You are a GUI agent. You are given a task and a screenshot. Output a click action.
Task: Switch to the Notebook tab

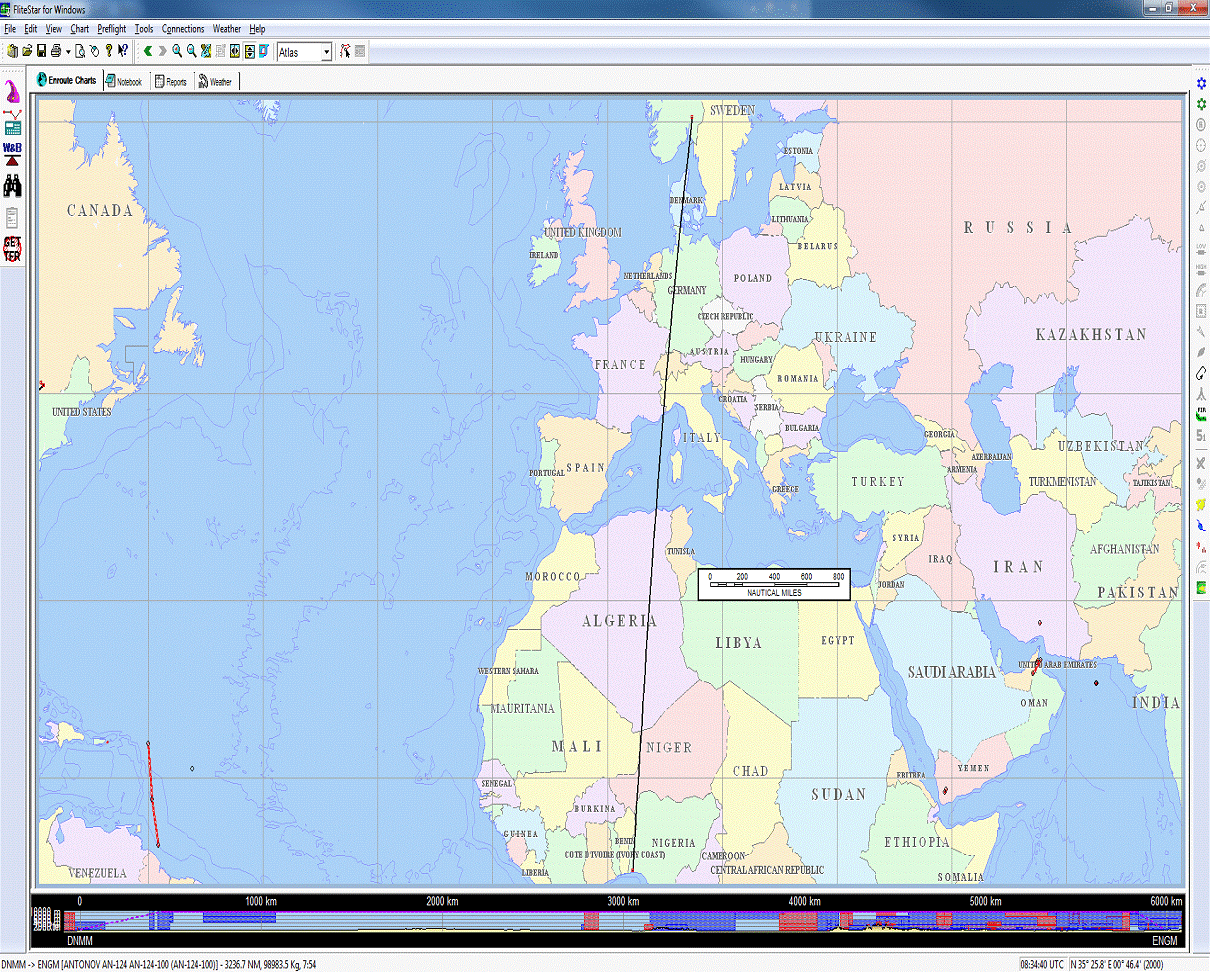(x=124, y=82)
